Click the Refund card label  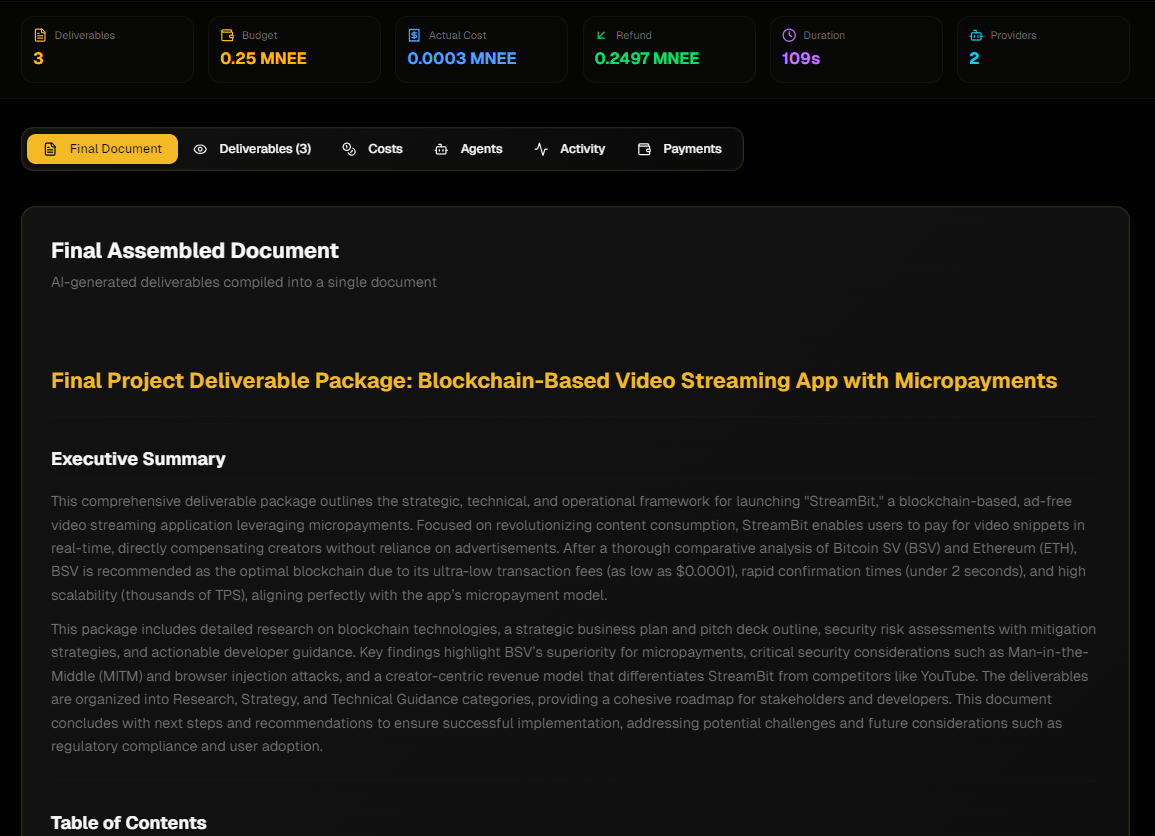pos(633,35)
